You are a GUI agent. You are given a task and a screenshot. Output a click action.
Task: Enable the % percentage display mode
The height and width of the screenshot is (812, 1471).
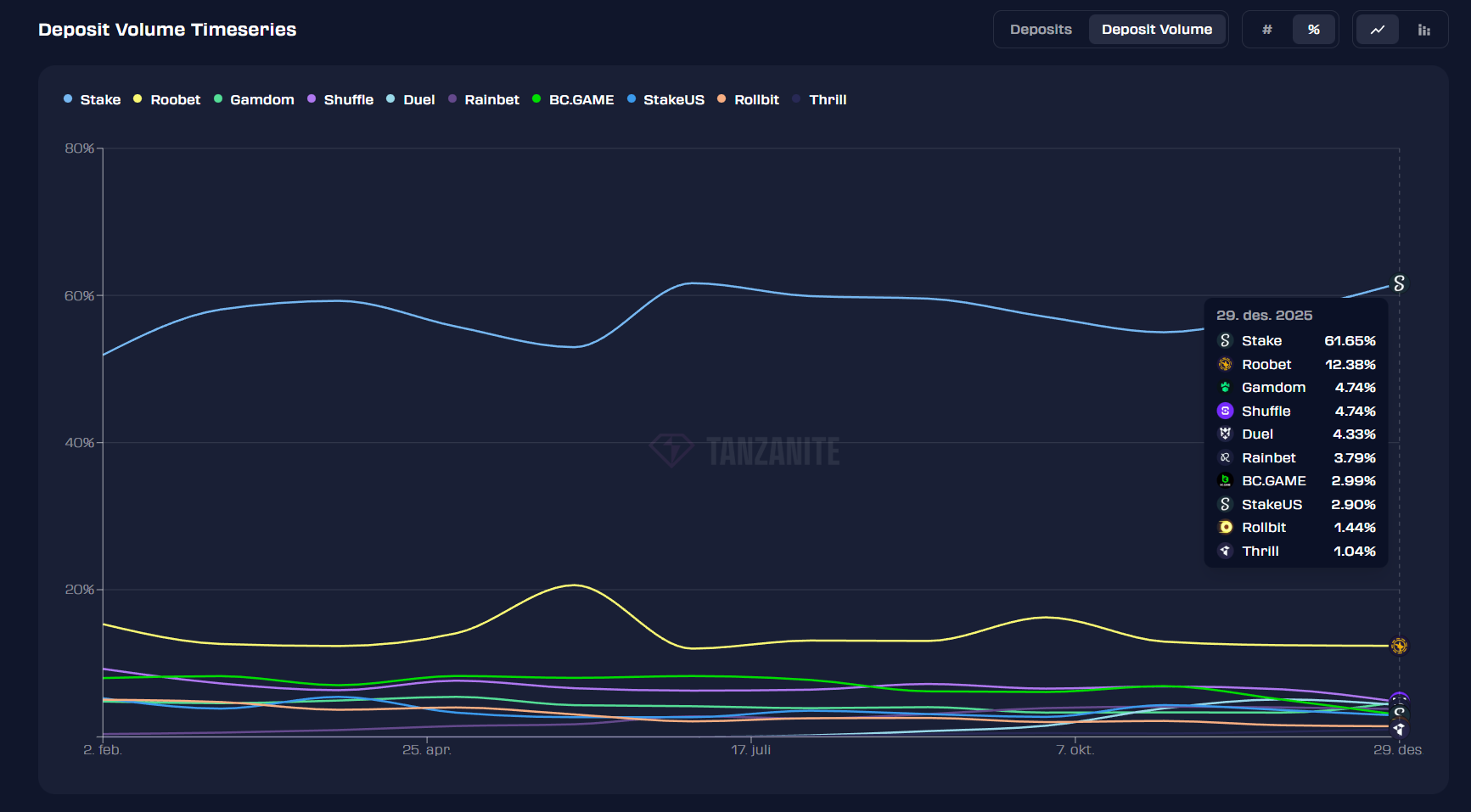coord(1314,29)
